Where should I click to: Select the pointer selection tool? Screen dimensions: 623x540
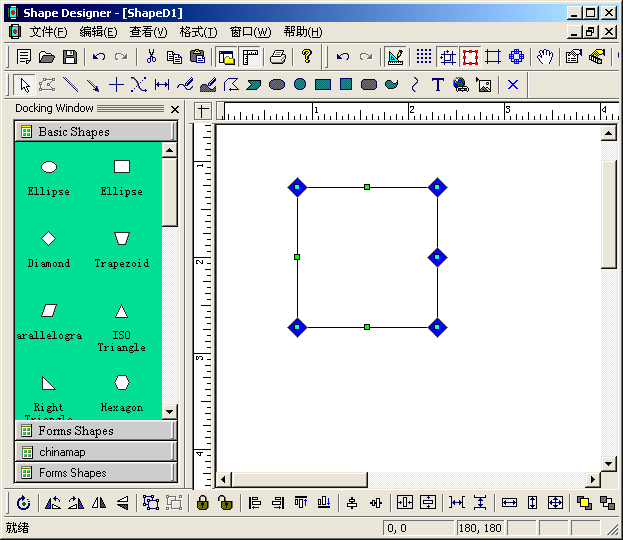24,85
